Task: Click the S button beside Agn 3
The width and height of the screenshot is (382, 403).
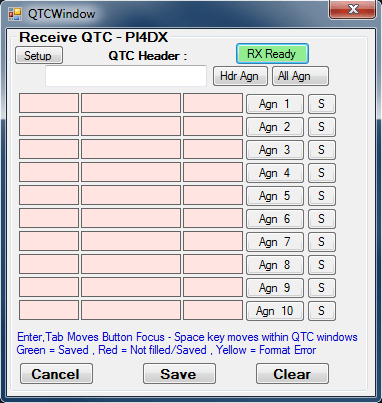Action: [x=322, y=150]
